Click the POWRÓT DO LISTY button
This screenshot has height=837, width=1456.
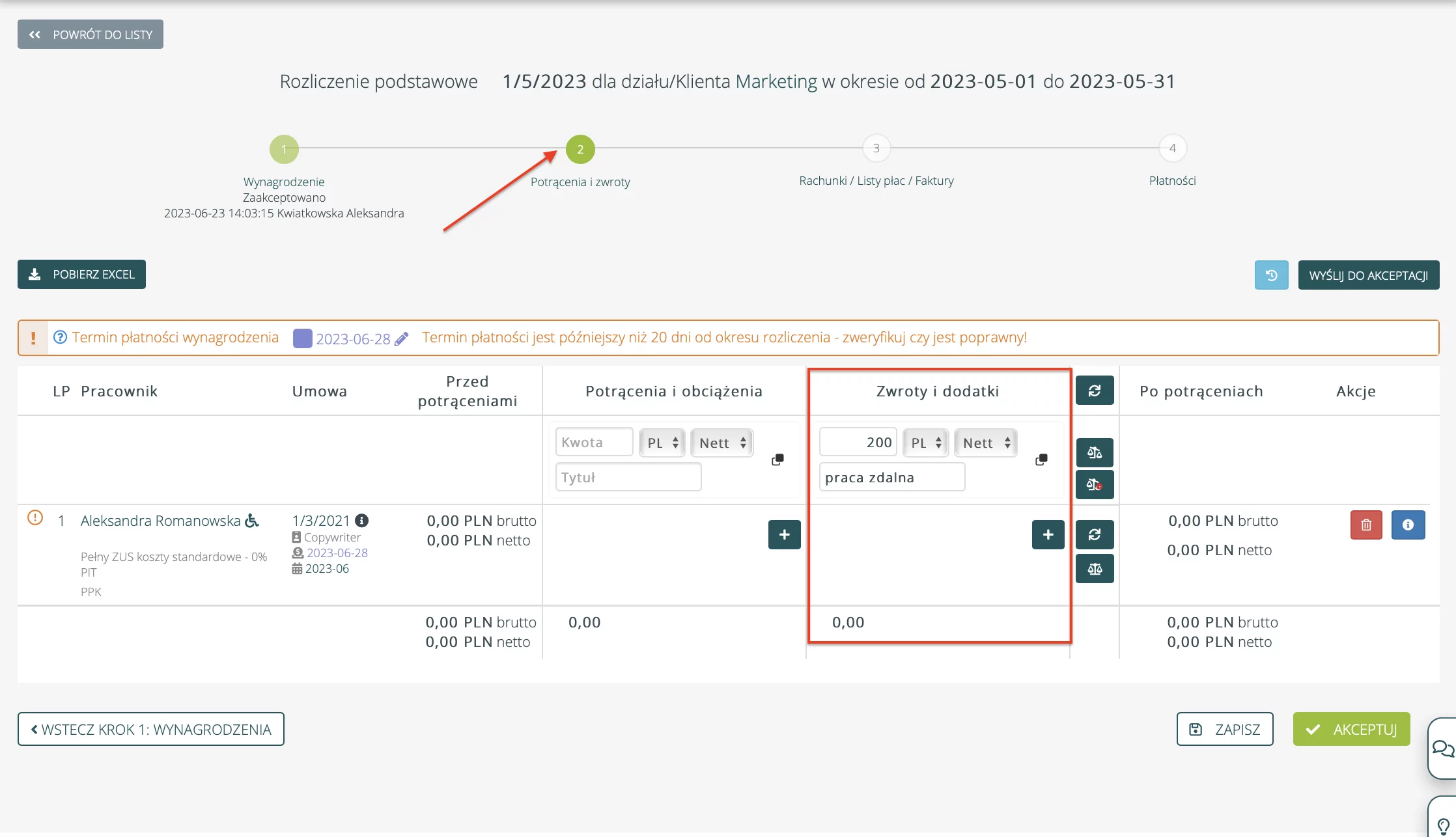tap(91, 34)
